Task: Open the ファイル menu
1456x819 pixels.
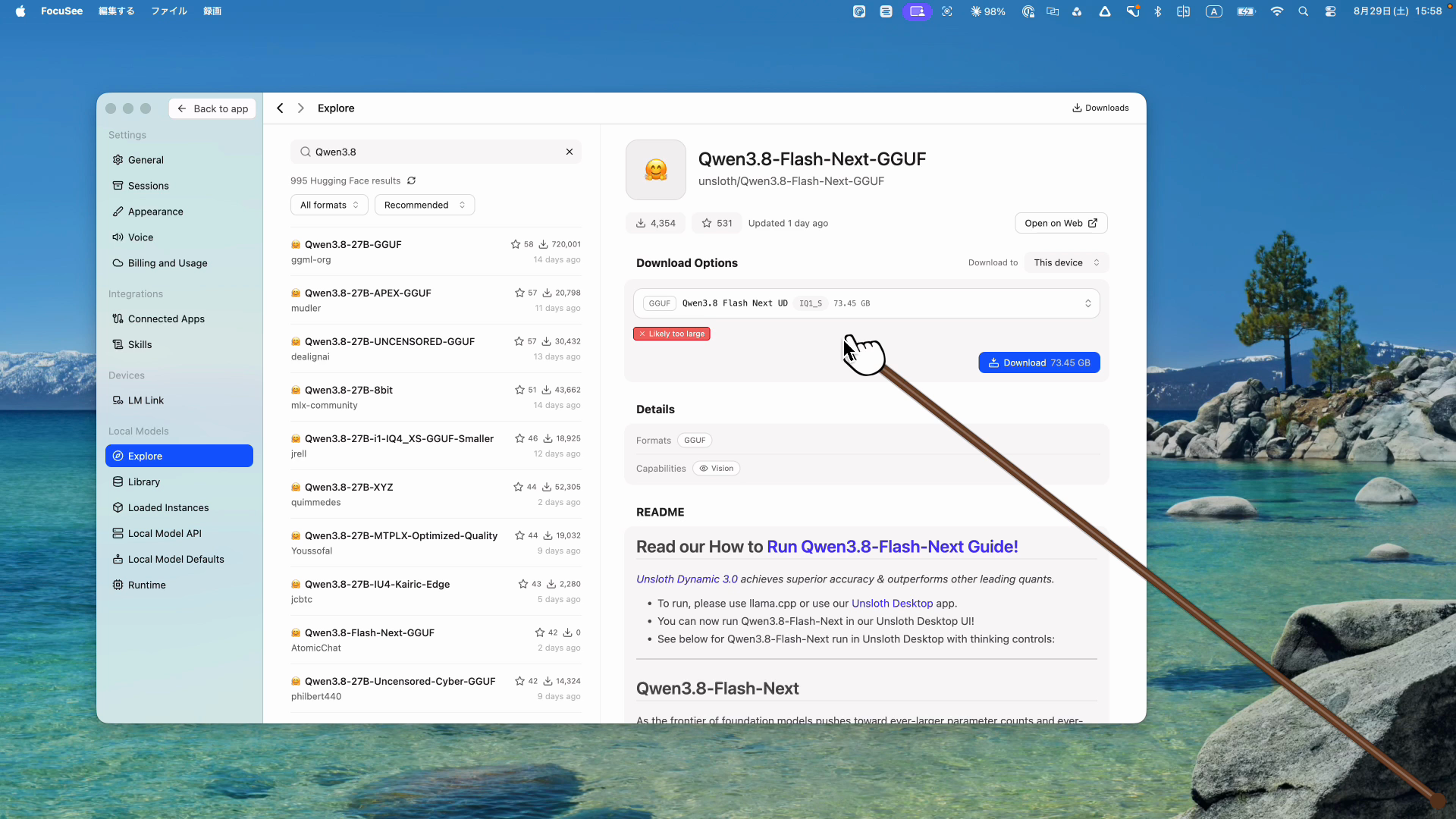Action: click(x=169, y=11)
